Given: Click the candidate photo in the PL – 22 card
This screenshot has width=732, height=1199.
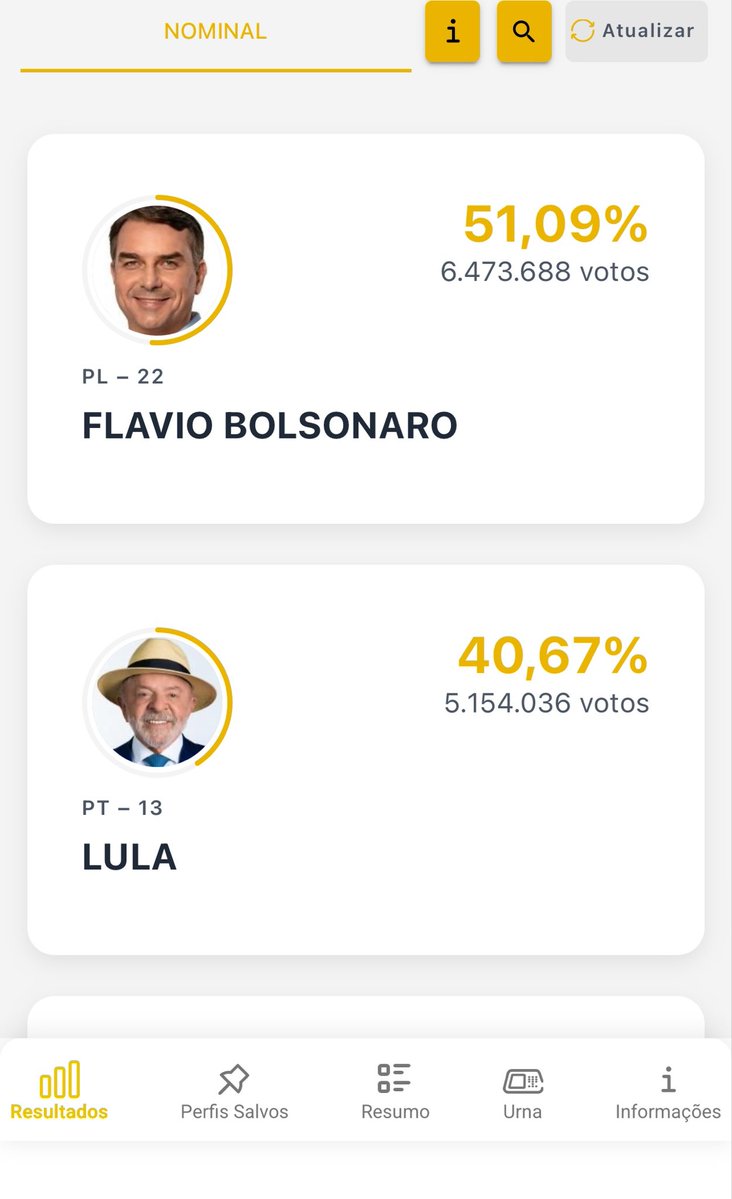Looking at the screenshot, I should click(158, 269).
